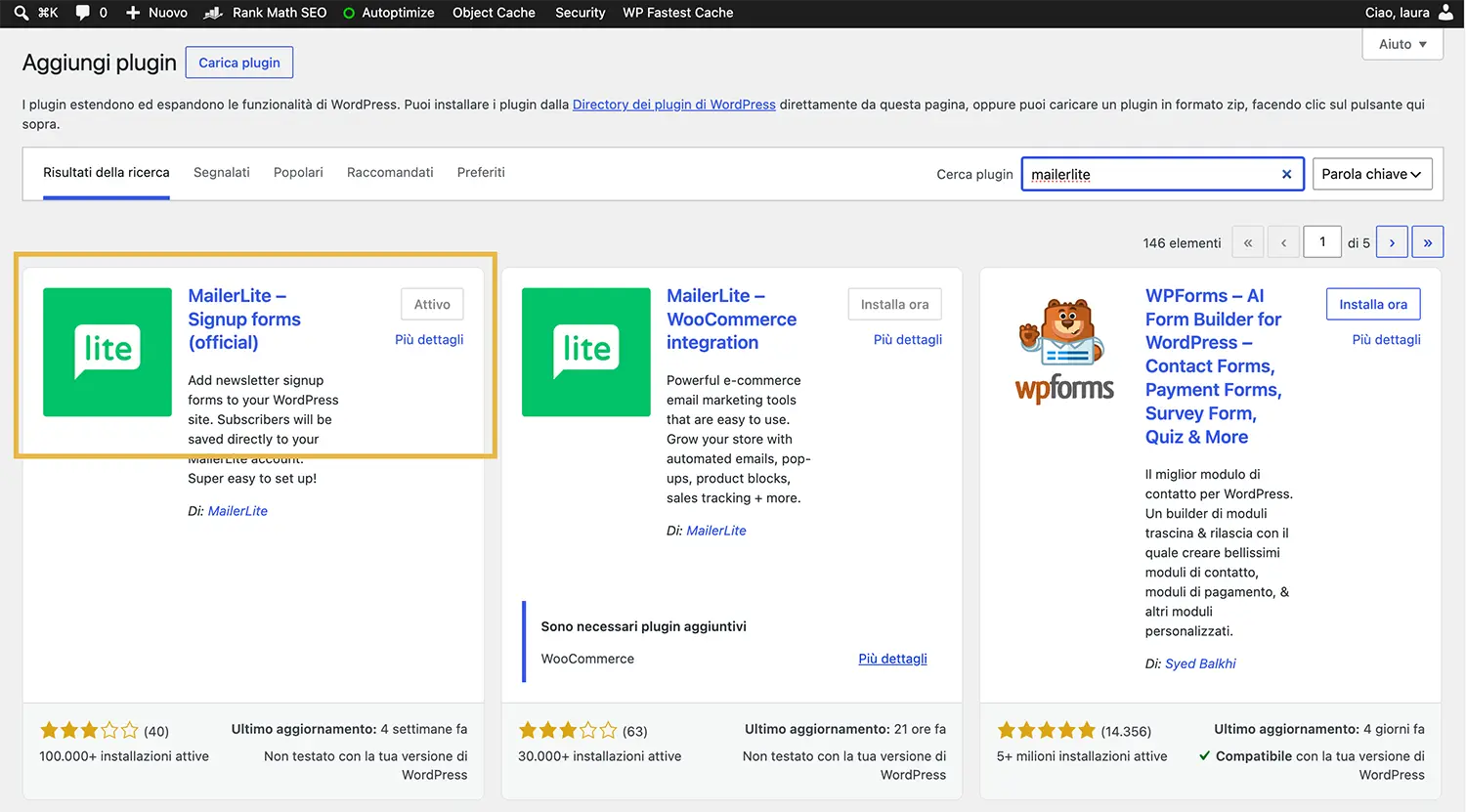
Task: Click the wpforms bear mascot logo
Action: (1064, 350)
